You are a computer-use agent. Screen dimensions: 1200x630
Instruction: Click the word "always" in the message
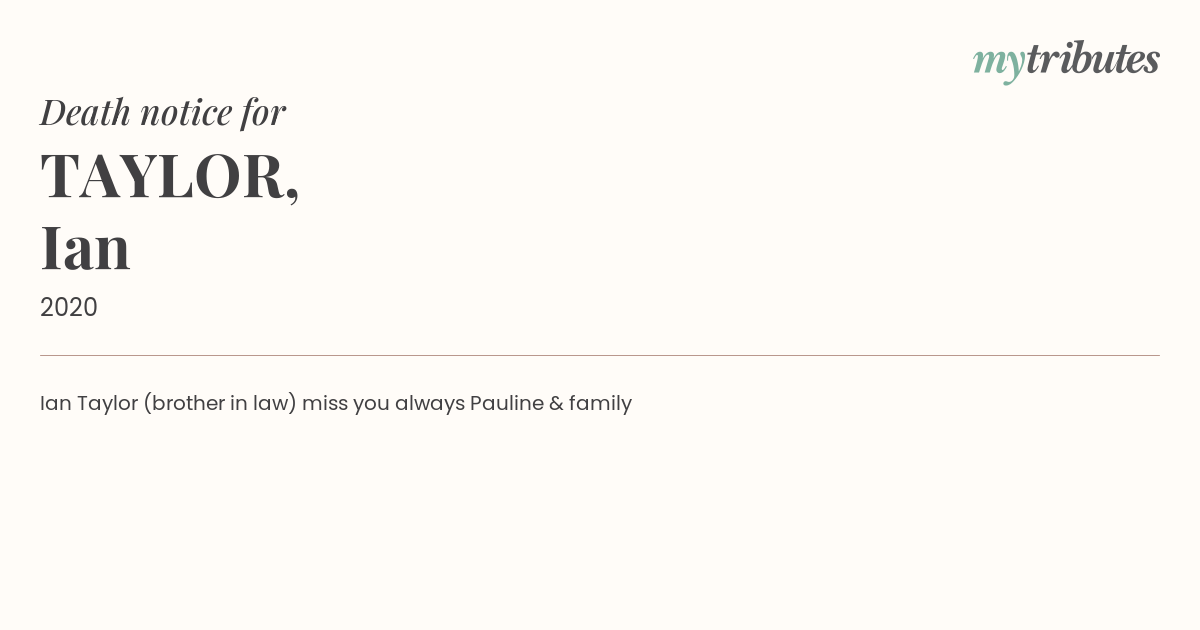click(430, 403)
